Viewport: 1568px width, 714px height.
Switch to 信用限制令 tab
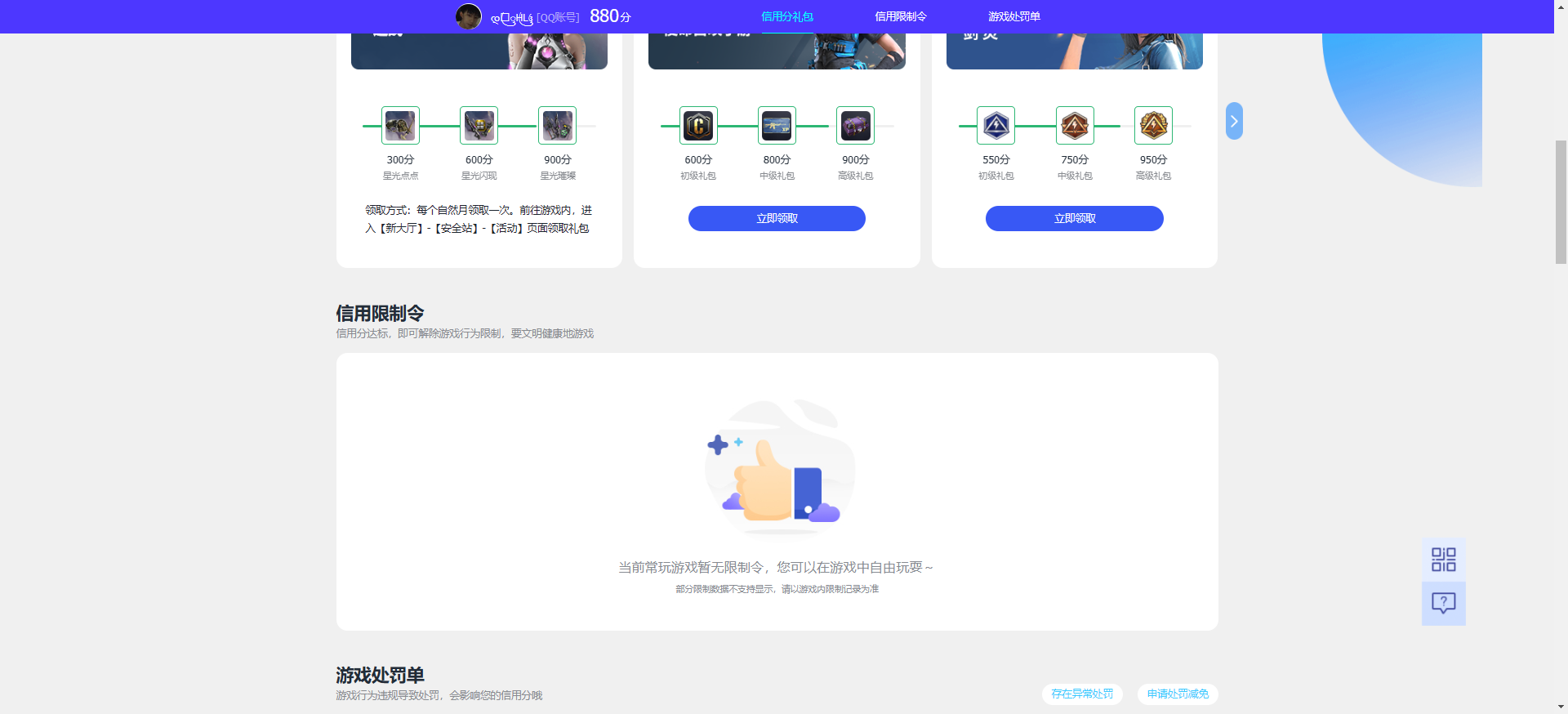pyautogui.click(x=901, y=16)
